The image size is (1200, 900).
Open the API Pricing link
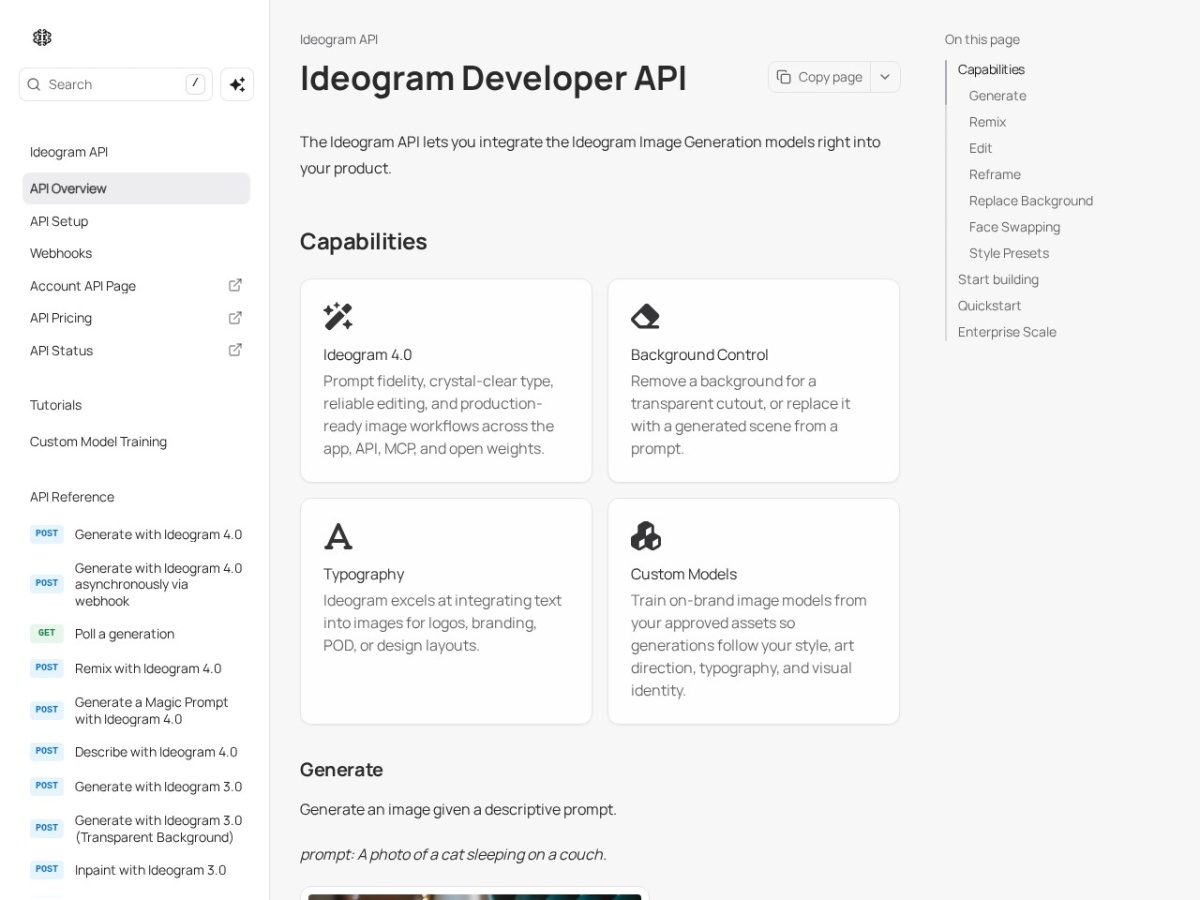136,318
